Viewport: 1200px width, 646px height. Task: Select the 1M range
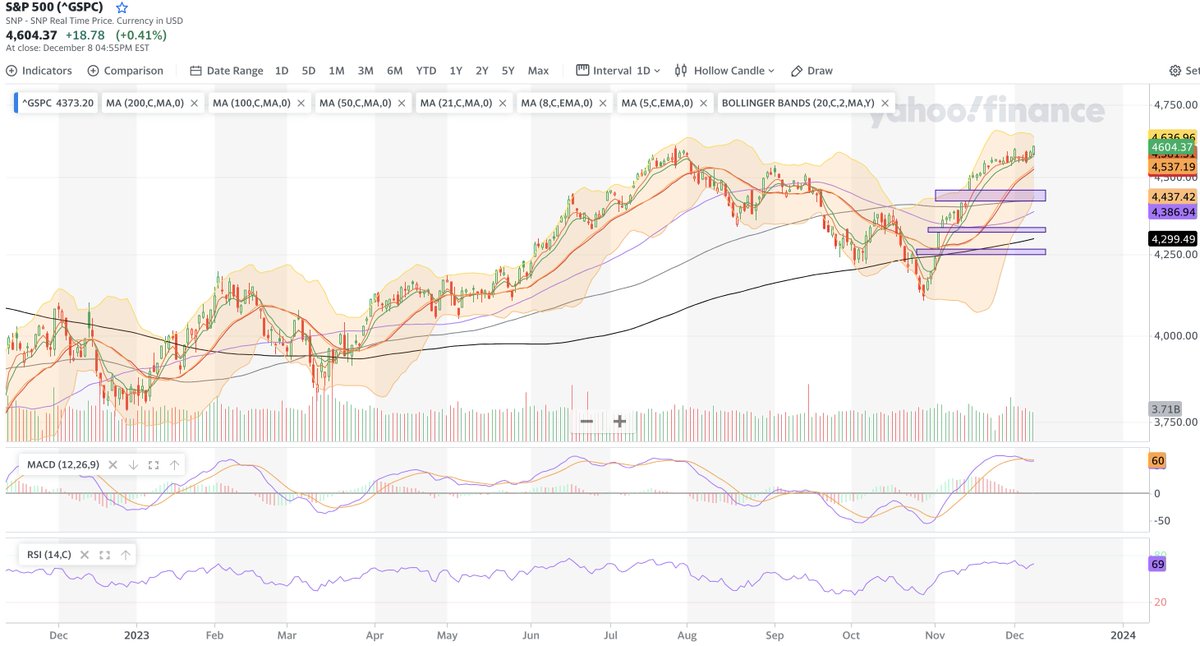(x=337, y=71)
